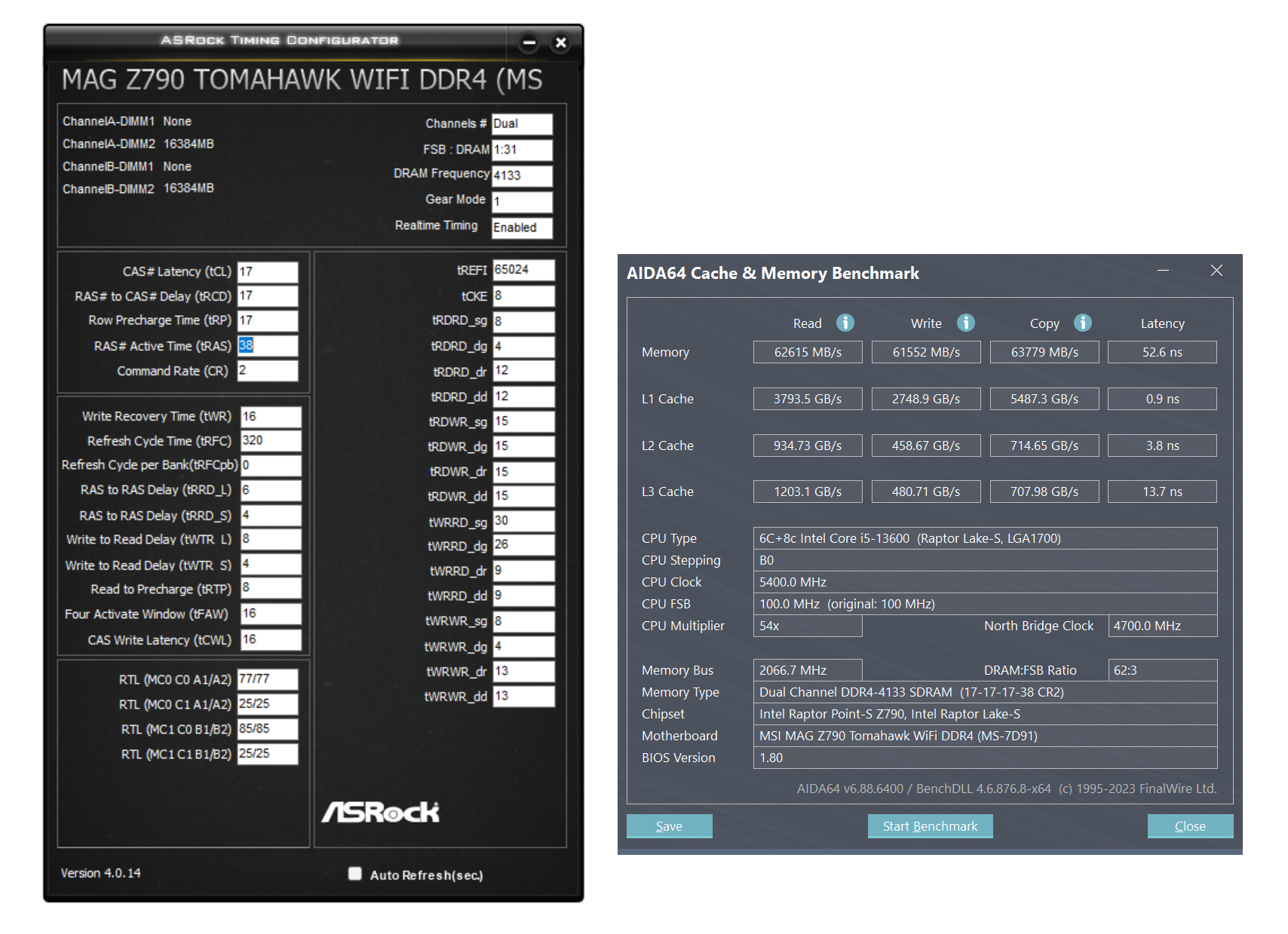The image size is (1288, 934).
Task: Select the RAS# to CAS# Delay (tRCD) field
Action: [268, 296]
